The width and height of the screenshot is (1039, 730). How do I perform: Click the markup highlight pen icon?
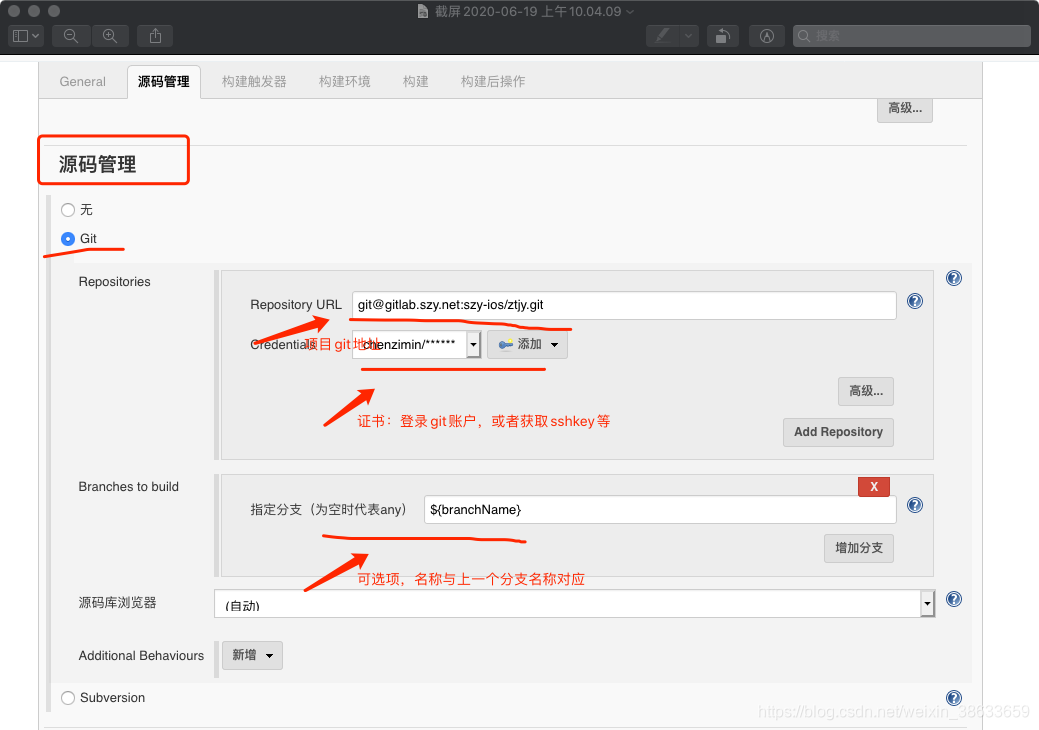point(663,36)
